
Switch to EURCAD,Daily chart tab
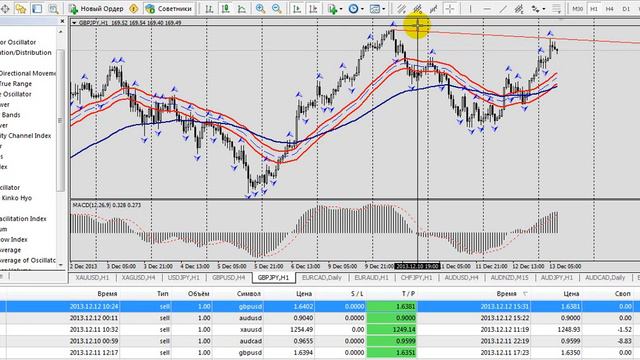coord(322,278)
